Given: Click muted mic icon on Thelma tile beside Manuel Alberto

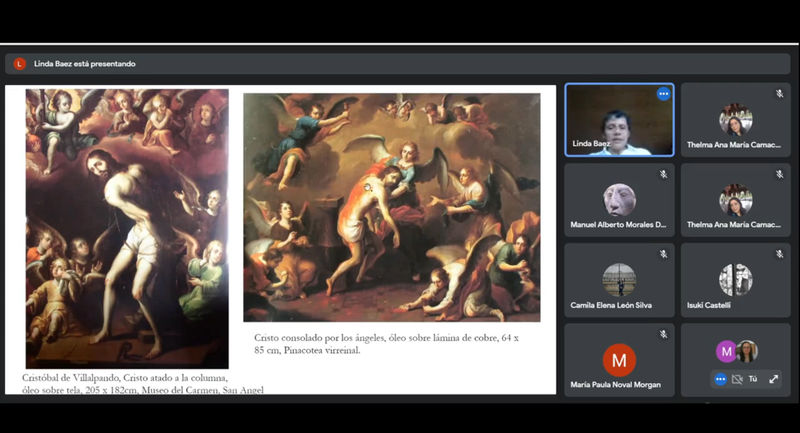Looking at the screenshot, I should (780, 174).
